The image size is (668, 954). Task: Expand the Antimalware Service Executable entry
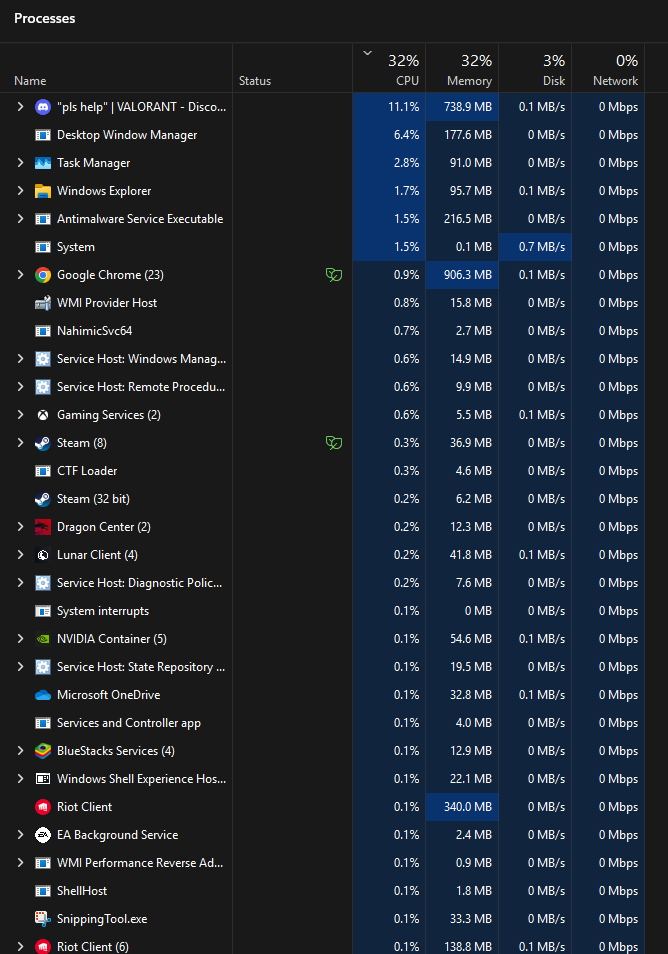20,219
